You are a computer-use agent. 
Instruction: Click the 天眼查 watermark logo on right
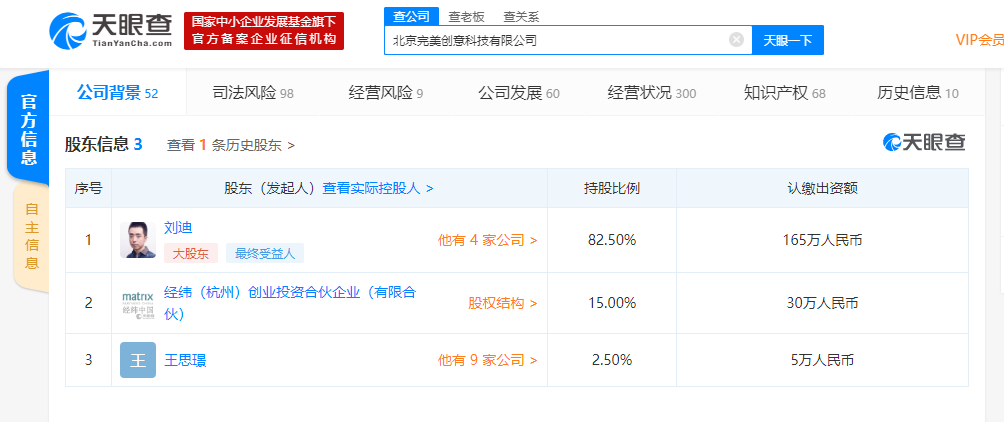click(924, 143)
